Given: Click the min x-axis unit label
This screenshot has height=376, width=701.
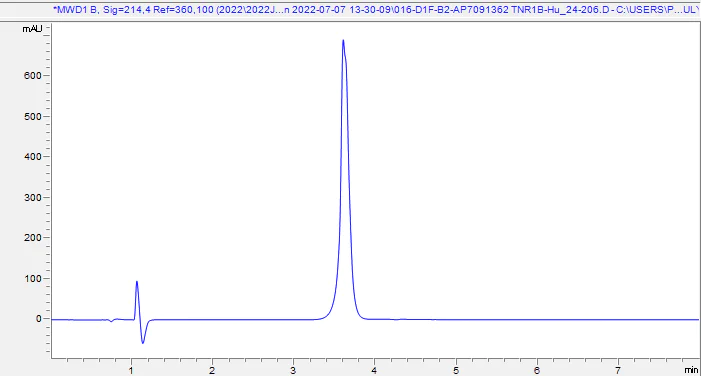Looking at the screenshot, I should (x=691, y=370).
